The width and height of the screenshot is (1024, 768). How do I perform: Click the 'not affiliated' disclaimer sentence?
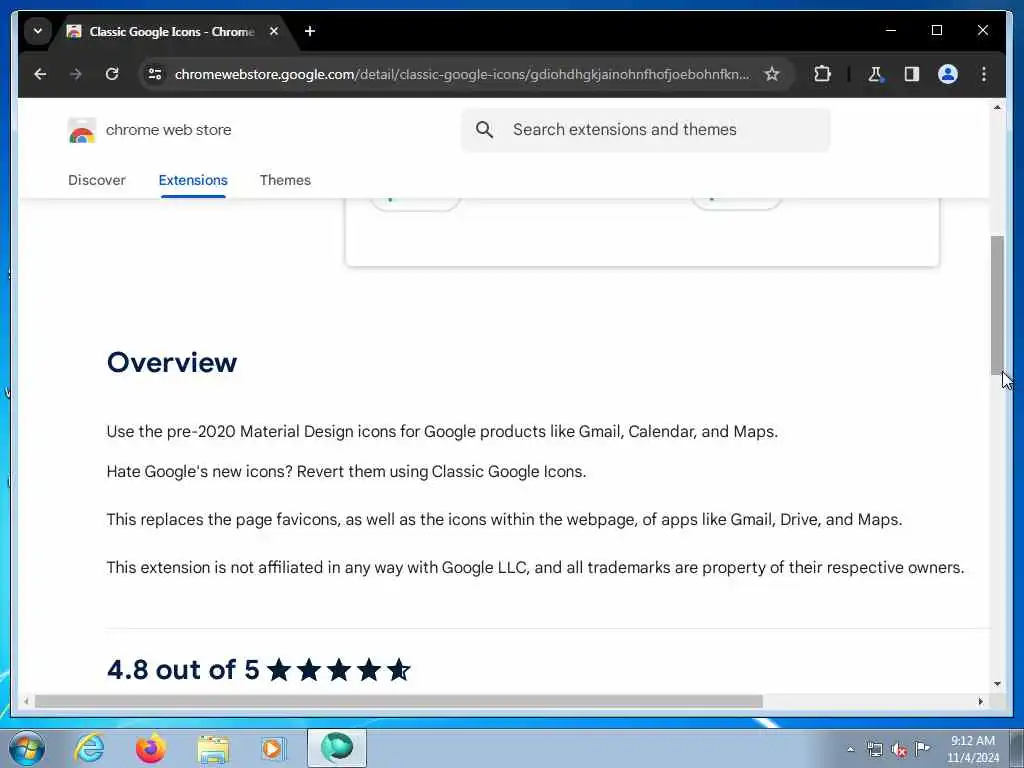coord(535,568)
